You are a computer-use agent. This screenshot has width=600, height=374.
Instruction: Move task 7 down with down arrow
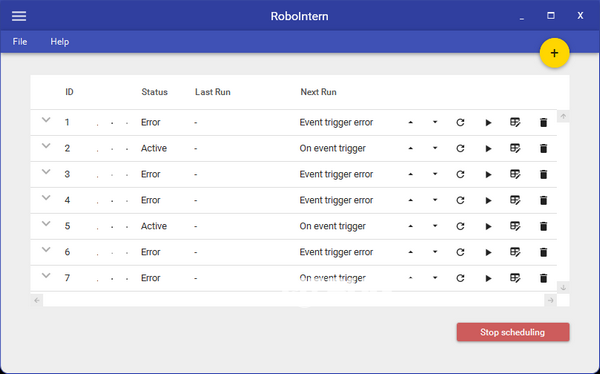[435, 278]
